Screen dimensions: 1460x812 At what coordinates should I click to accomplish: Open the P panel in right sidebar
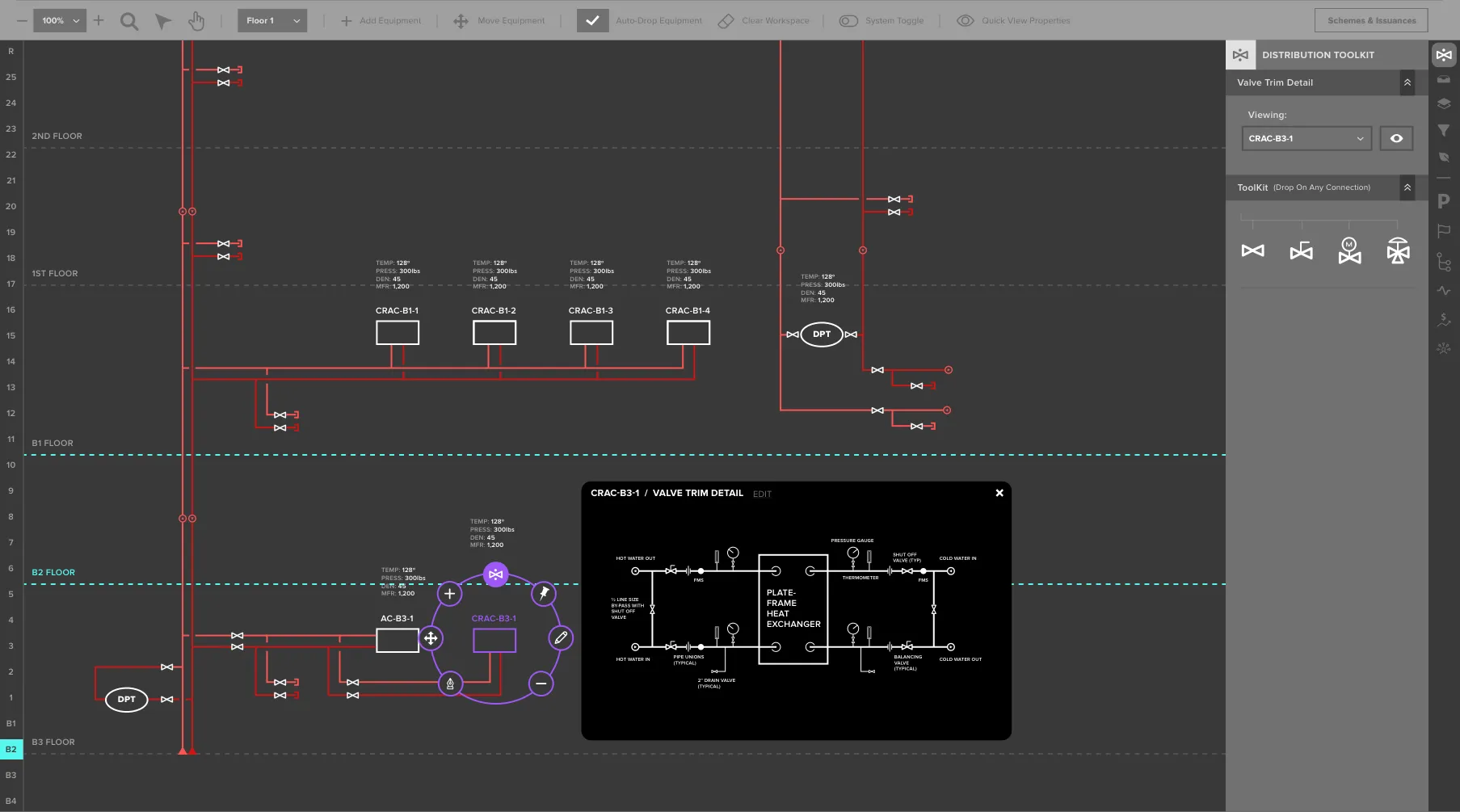tap(1444, 201)
